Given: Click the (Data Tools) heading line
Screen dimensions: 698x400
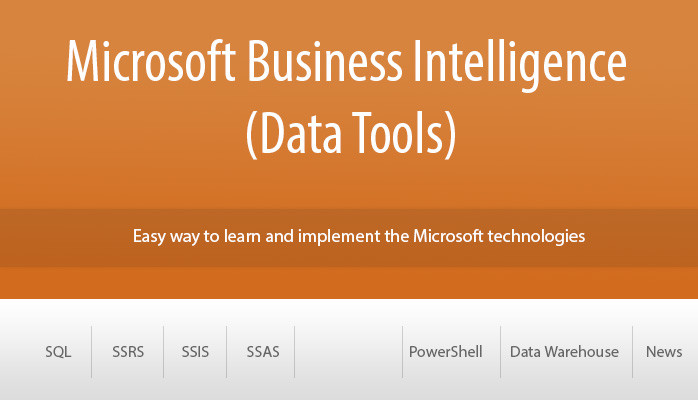Looking at the screenshot, I should 351,133.
